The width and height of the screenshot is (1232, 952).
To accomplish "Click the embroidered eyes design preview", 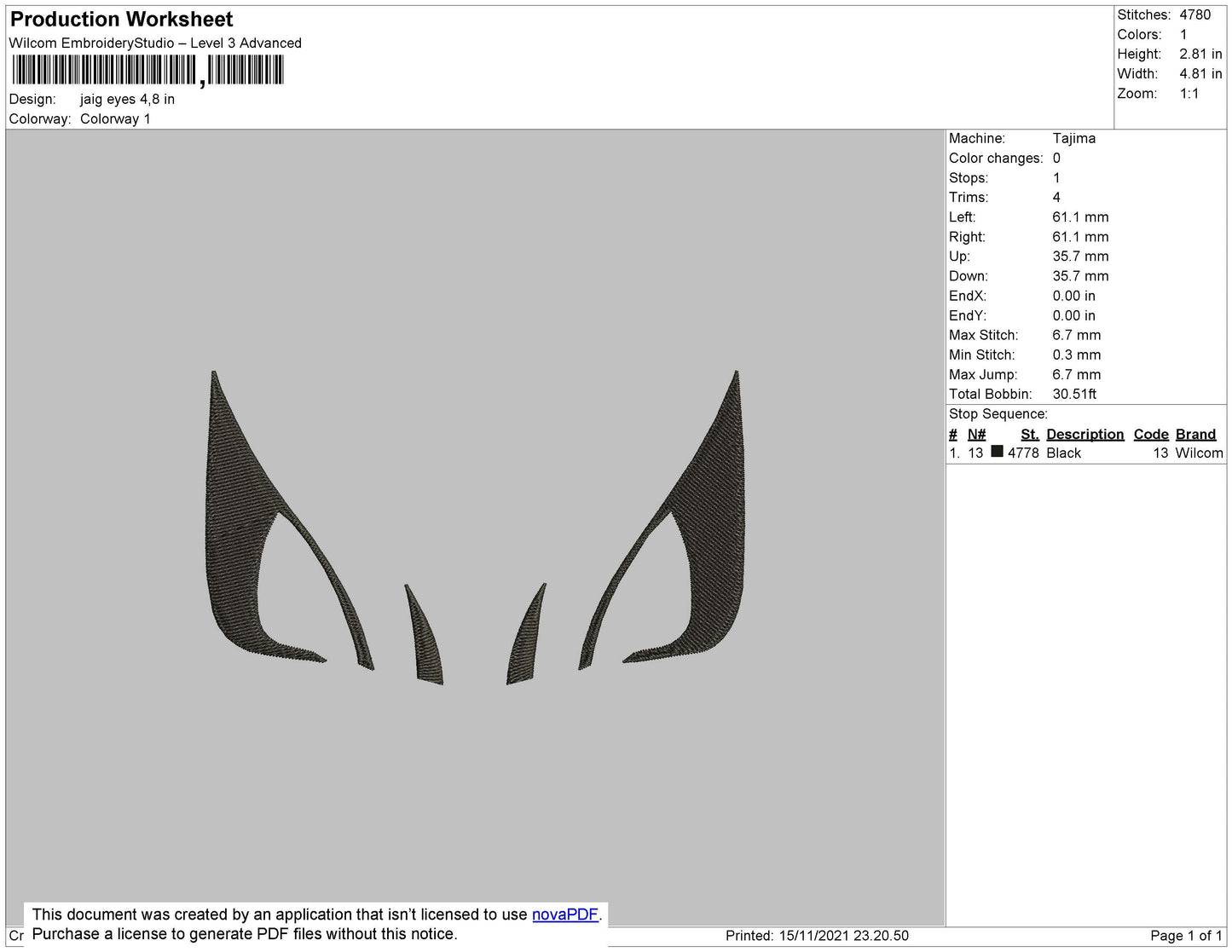I will click(475, 528).
